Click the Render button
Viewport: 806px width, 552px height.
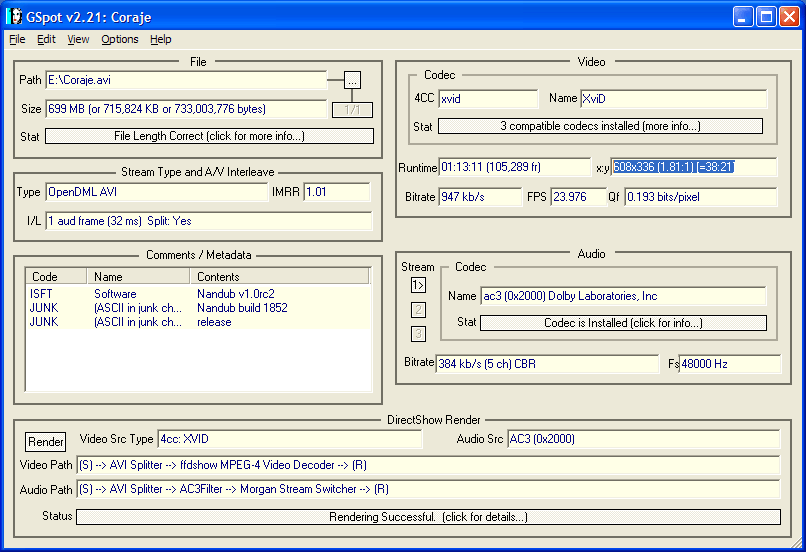point(46,442)
